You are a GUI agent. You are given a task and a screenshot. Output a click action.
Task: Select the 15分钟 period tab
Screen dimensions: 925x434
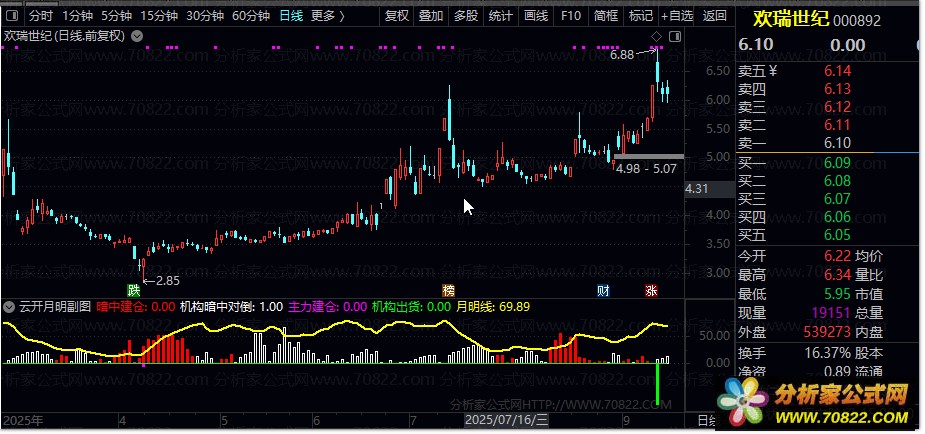point(159,15)
